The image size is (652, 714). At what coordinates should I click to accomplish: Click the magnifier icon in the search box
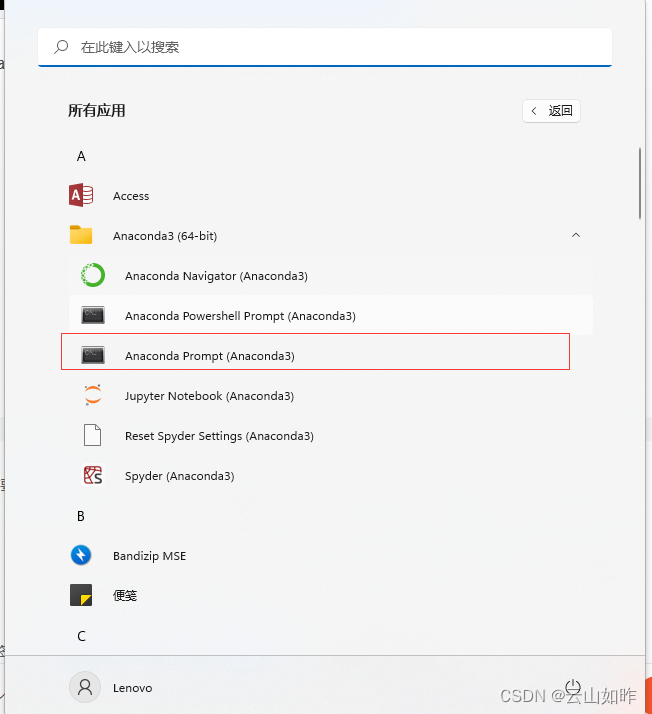(61, 47)
